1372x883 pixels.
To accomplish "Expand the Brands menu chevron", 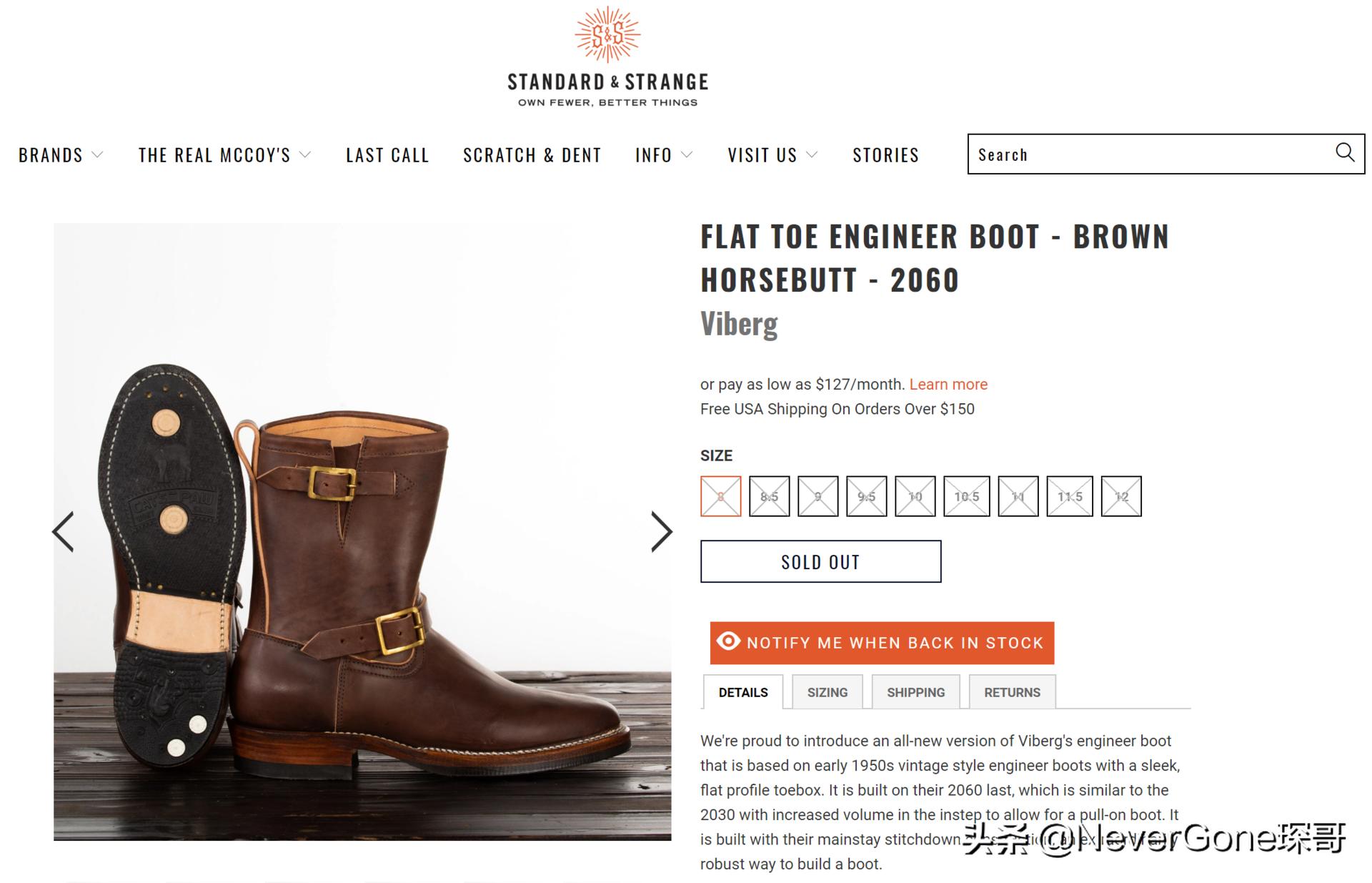I will pos(98,154).
